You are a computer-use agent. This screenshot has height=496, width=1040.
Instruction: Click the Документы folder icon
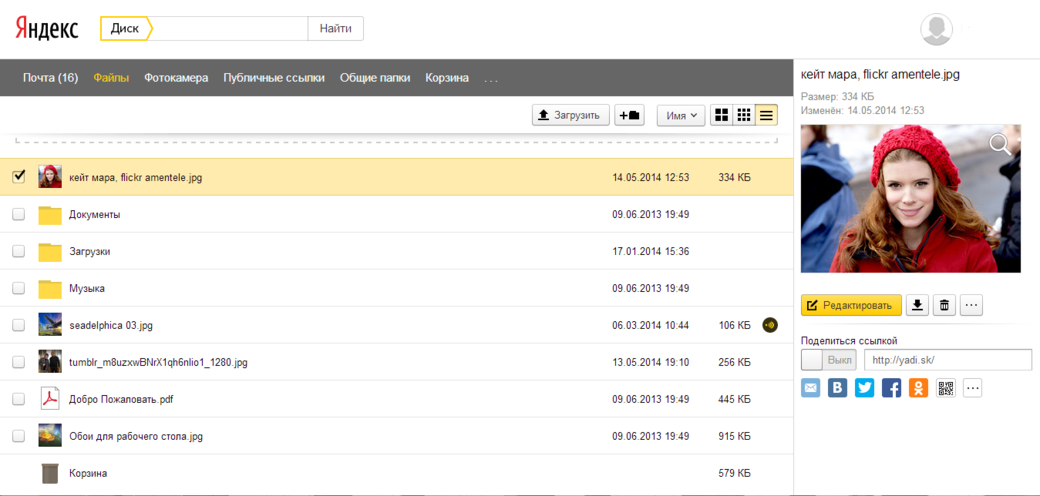(x=50, y=215)
